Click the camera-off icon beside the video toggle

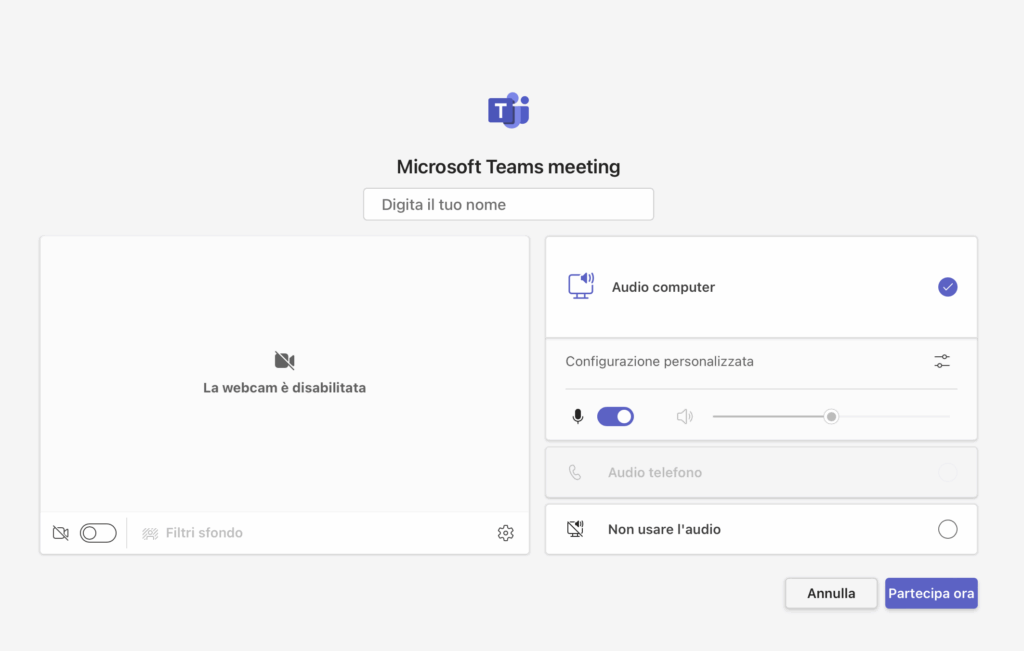[61, 533]
